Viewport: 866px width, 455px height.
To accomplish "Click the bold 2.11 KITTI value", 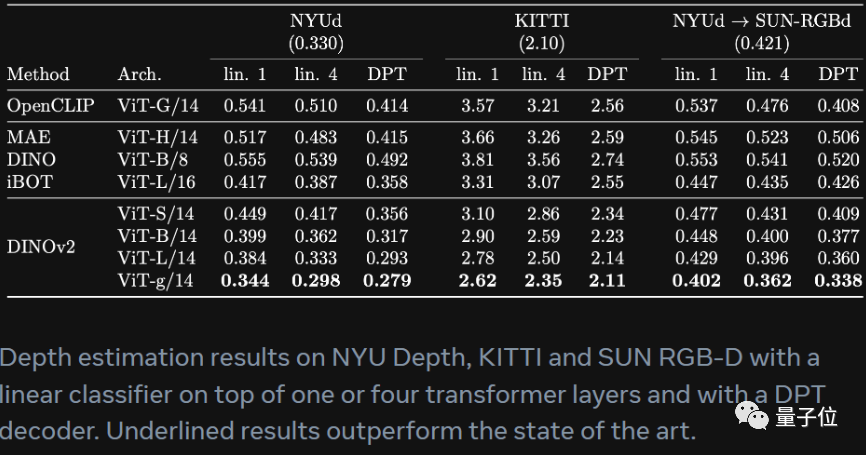I will (x=606, y=280).
